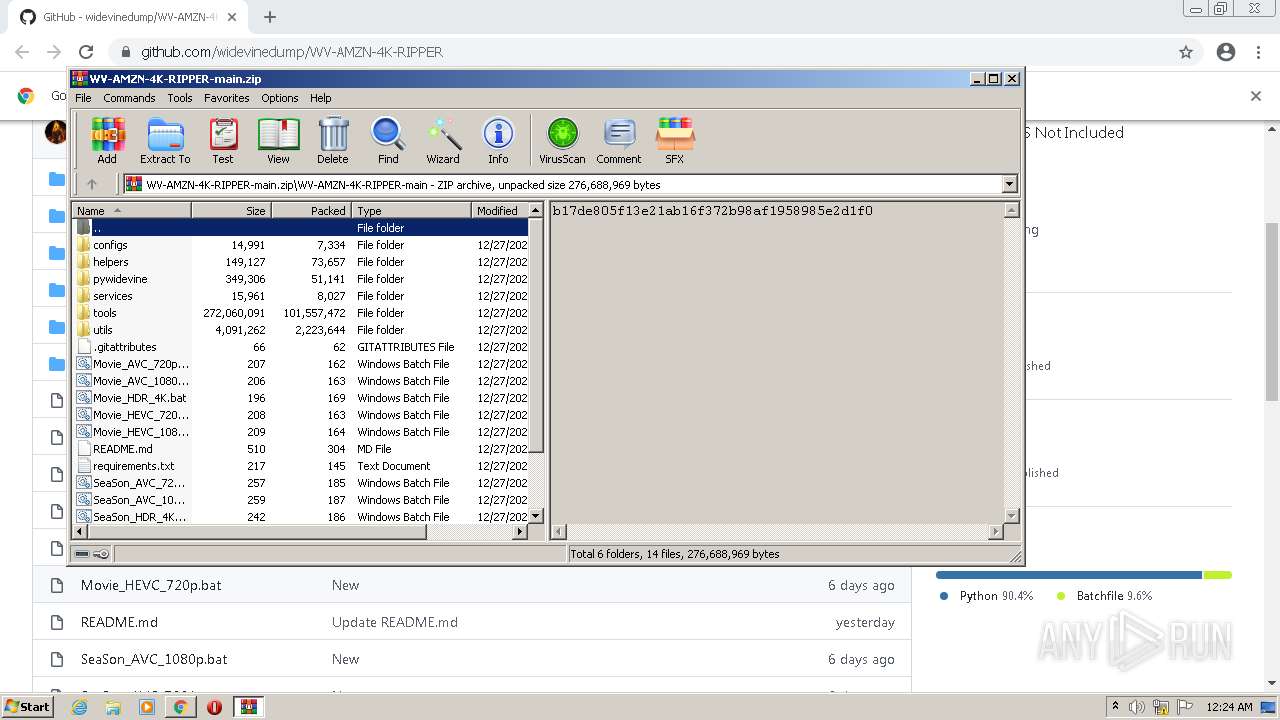The image size is (1280, 720).
Task: Click the file explorer taskbar icon
Action: click(113, 707)
